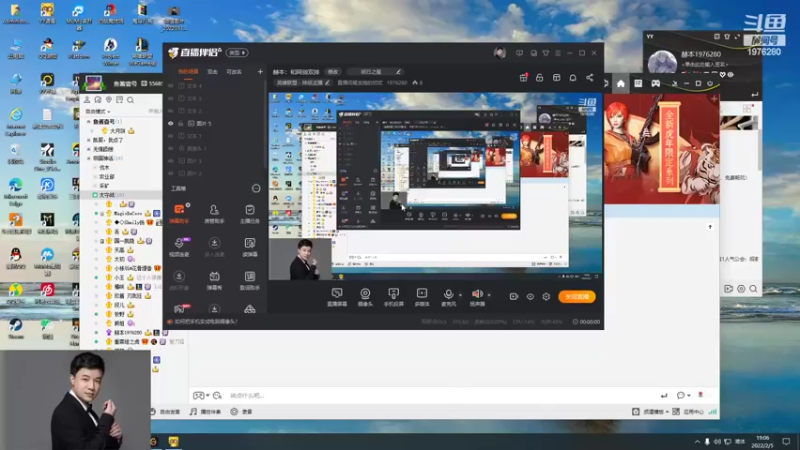Click the home icon in YY window

620,84
